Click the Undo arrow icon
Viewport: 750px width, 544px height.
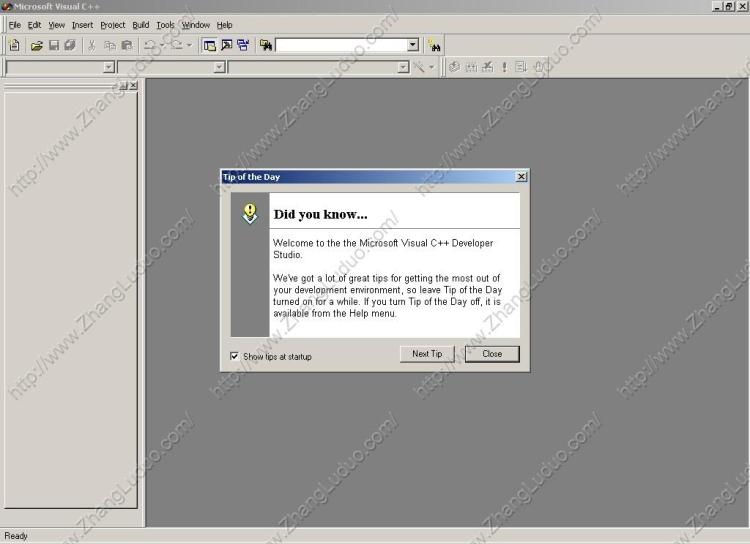coord(150,45)
